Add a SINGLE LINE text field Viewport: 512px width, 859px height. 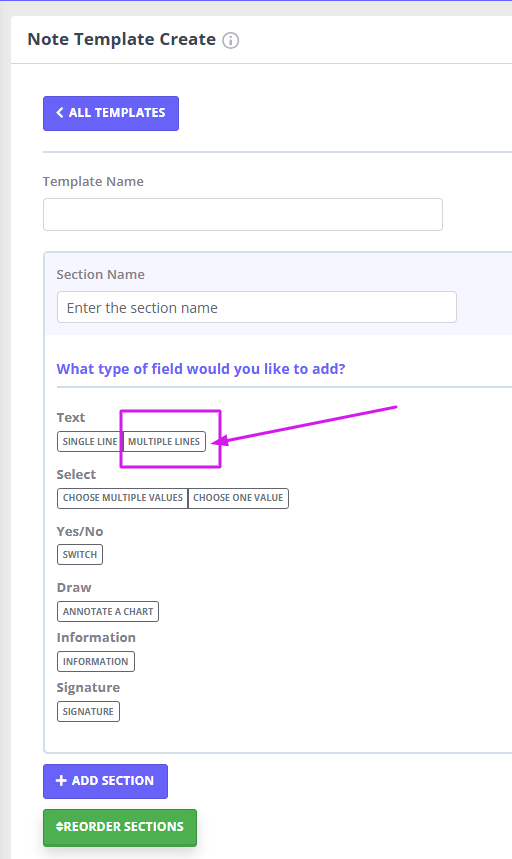pos(90,442)
